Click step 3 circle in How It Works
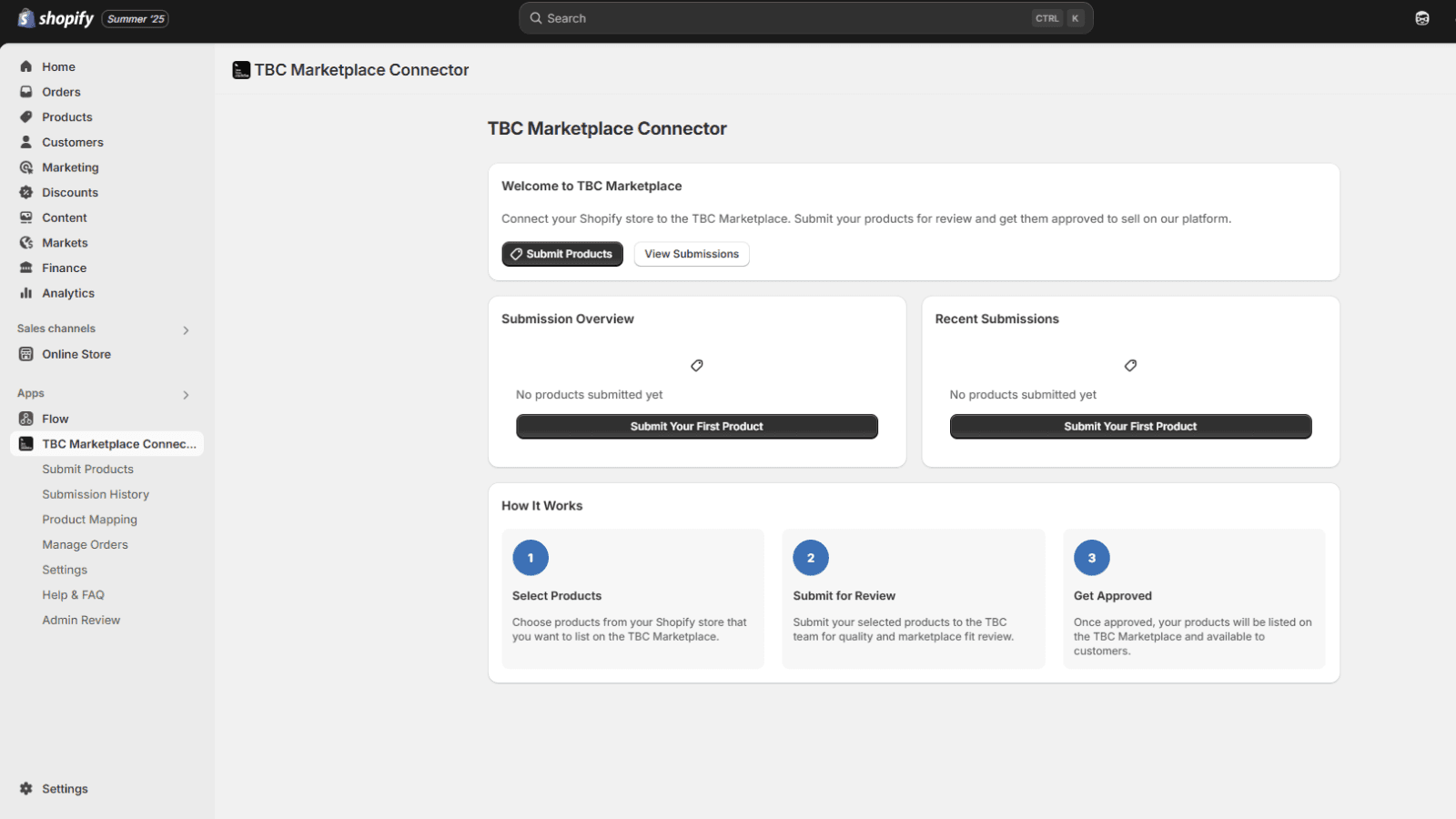Viewport: 1456px width, 819px height. coord(1092,558)
